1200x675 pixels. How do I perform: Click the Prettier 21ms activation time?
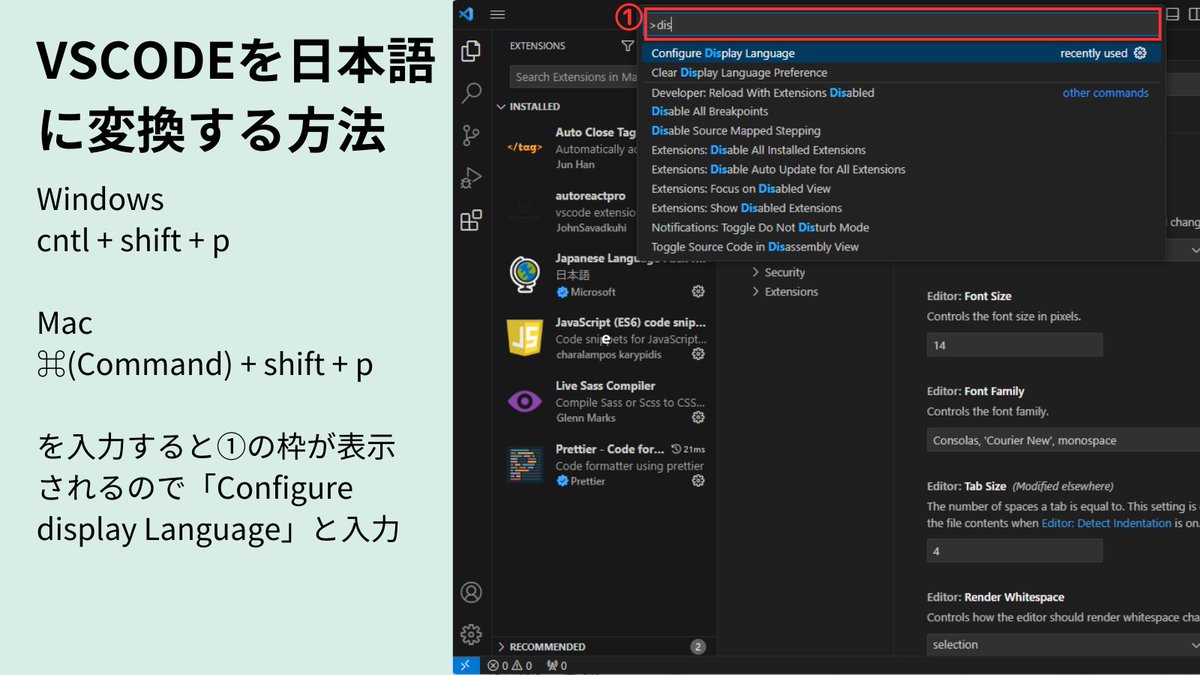[689, 449]
